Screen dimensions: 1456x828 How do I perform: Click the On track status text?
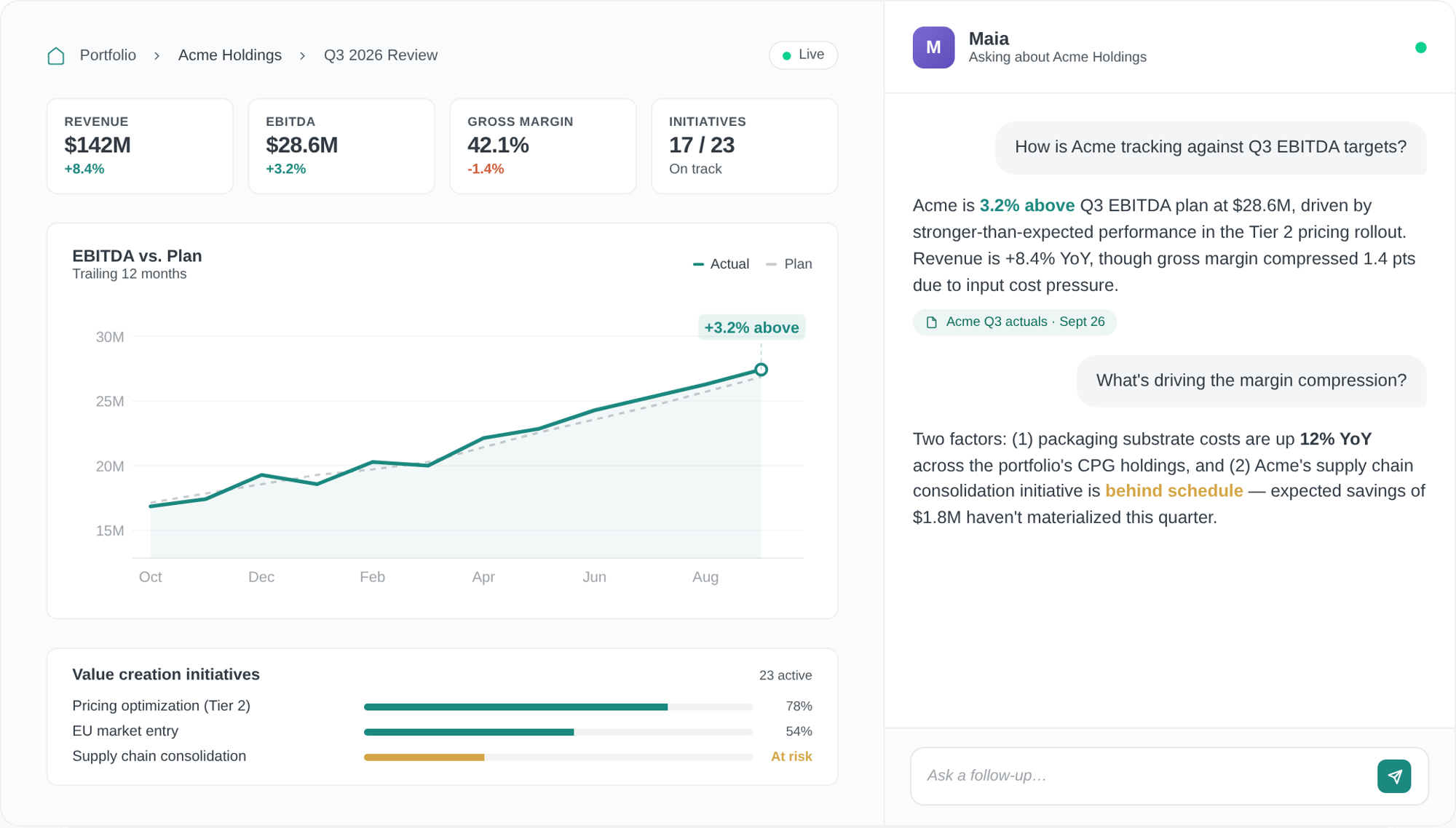695,169
